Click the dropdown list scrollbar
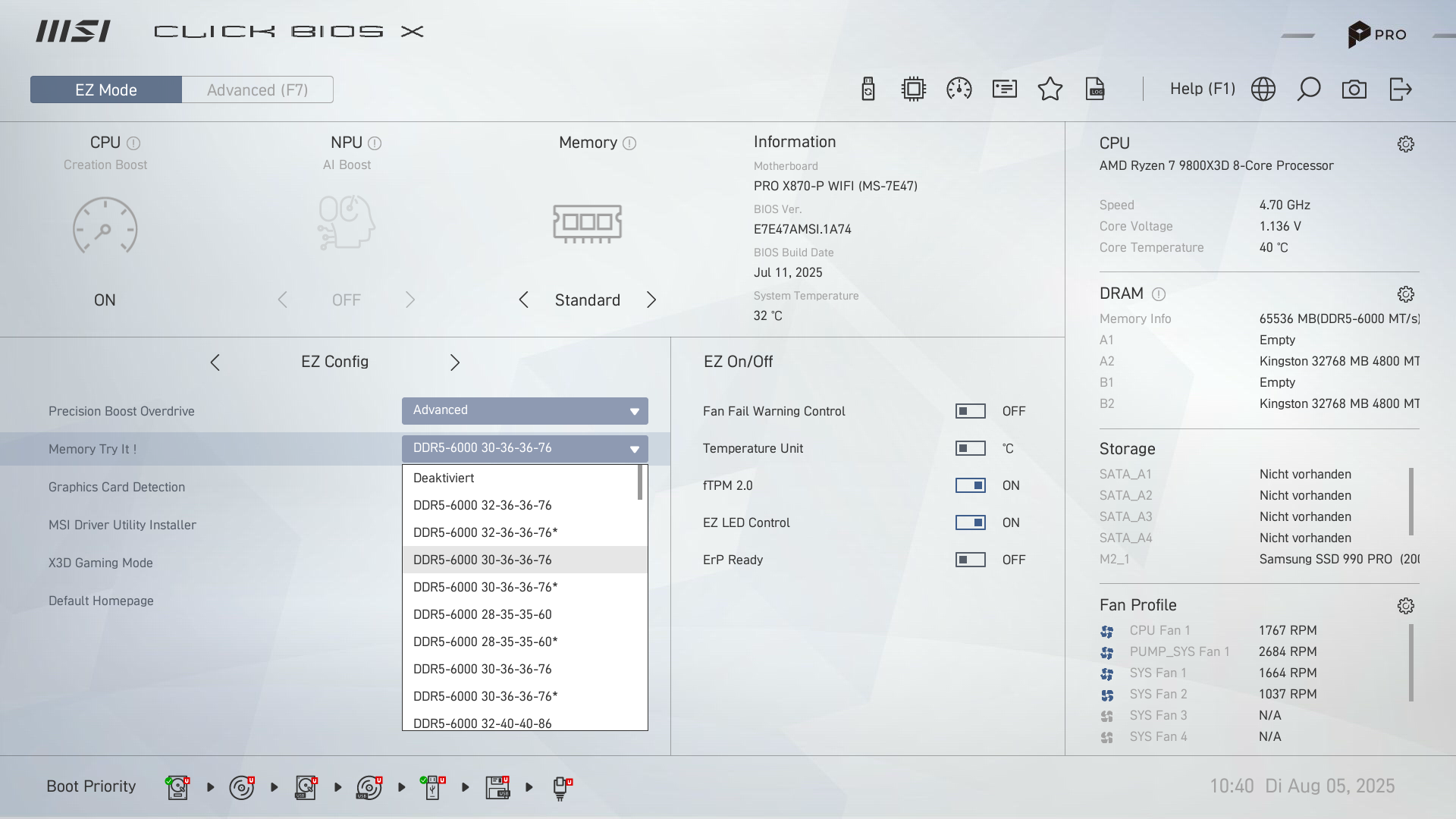The image size is (1456, 819). click(x=640, y=482)
